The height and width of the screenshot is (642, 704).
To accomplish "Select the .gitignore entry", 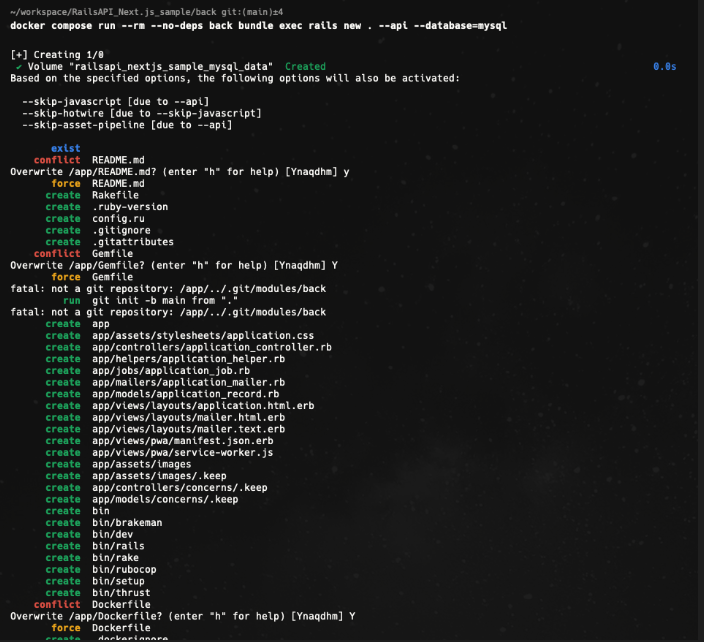I will tap(121, 230).
